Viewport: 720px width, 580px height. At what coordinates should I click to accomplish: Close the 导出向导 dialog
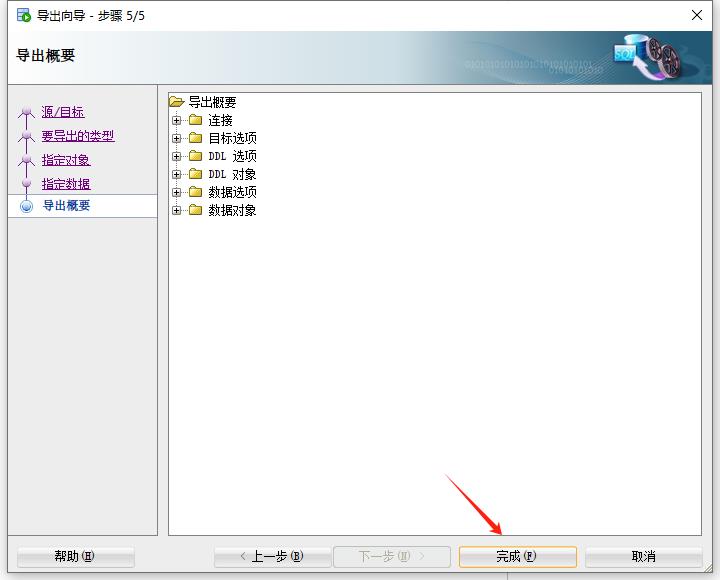pyautogui.click(x=697, y=15)
